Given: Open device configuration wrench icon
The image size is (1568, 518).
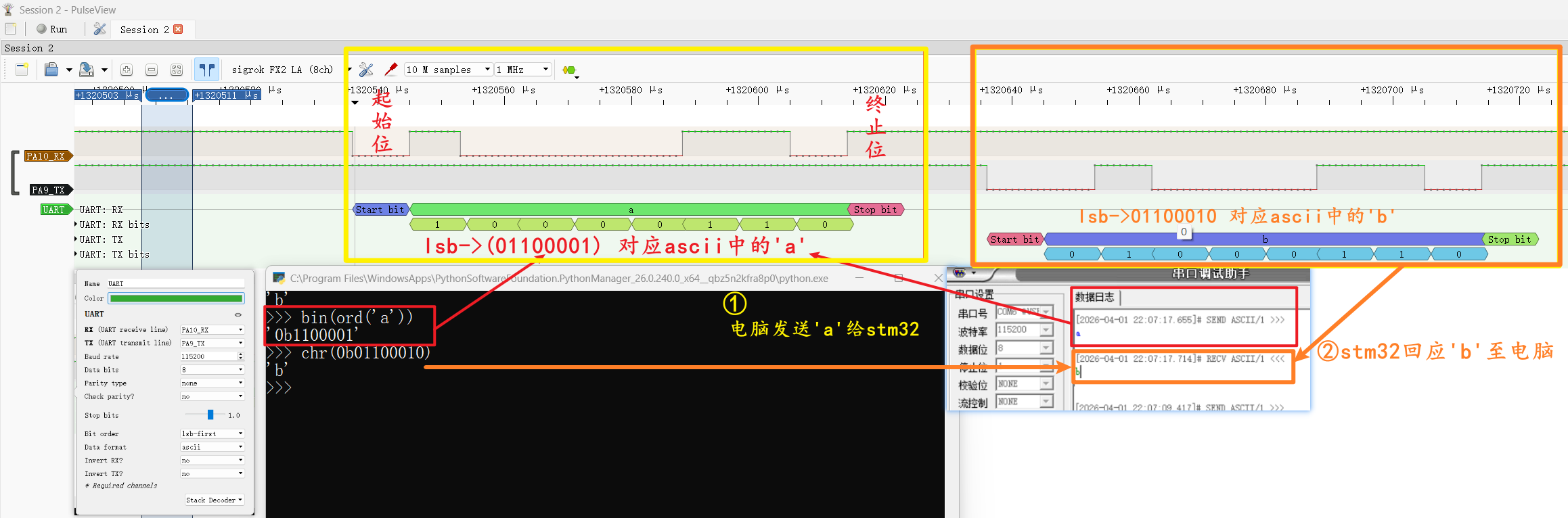Looking at the screenshot, I should coord(366,70).
